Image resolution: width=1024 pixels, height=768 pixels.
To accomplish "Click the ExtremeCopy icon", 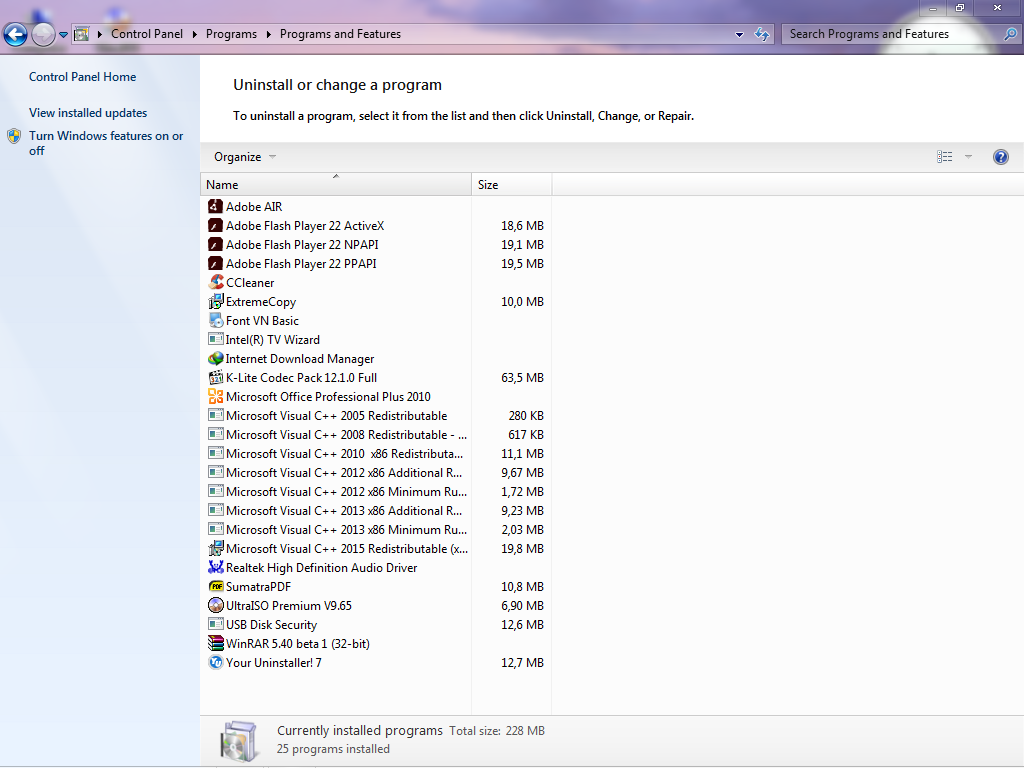I will coord(216,301).
